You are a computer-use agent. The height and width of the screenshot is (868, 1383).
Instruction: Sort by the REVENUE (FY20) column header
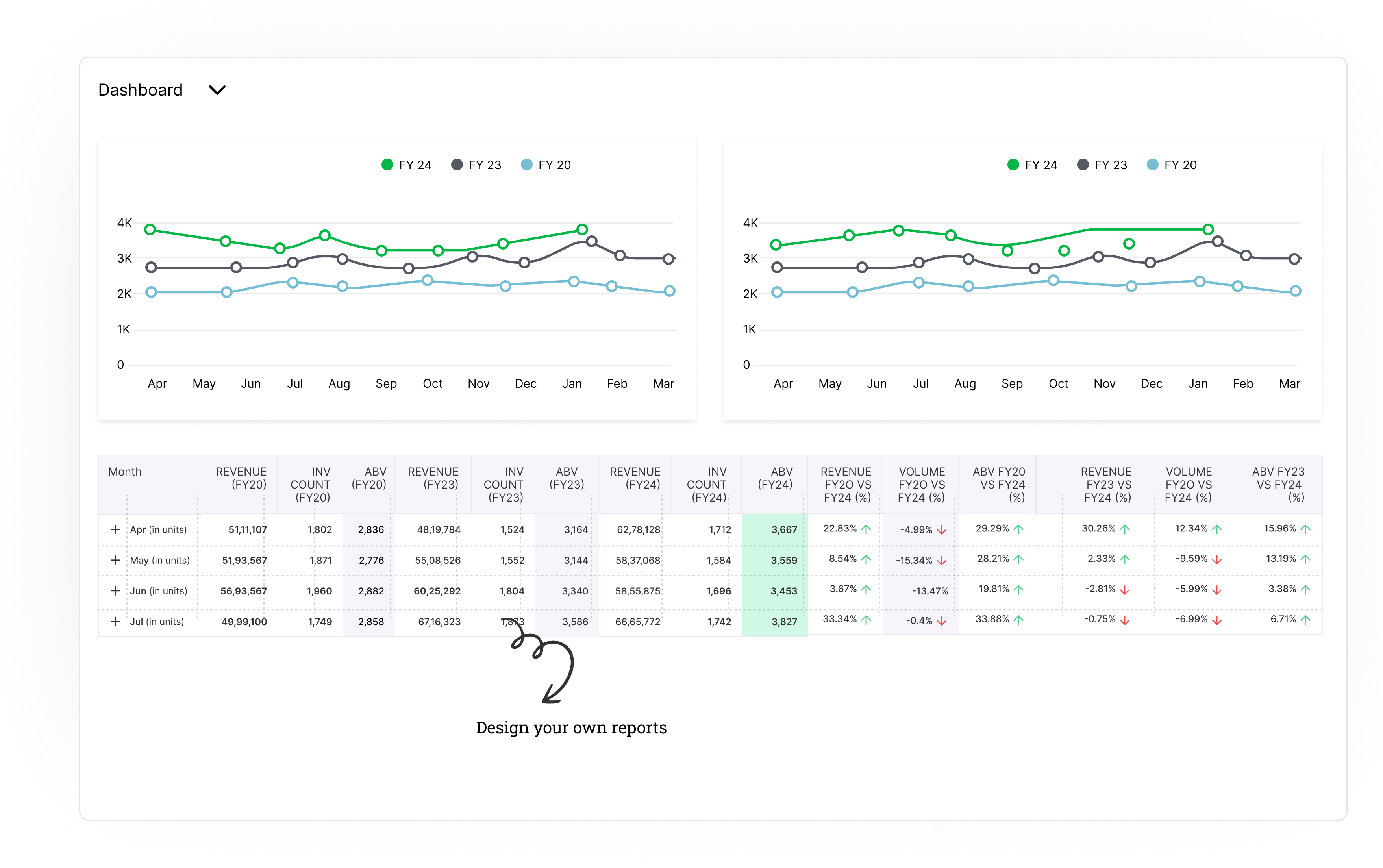tap(241, 478)
